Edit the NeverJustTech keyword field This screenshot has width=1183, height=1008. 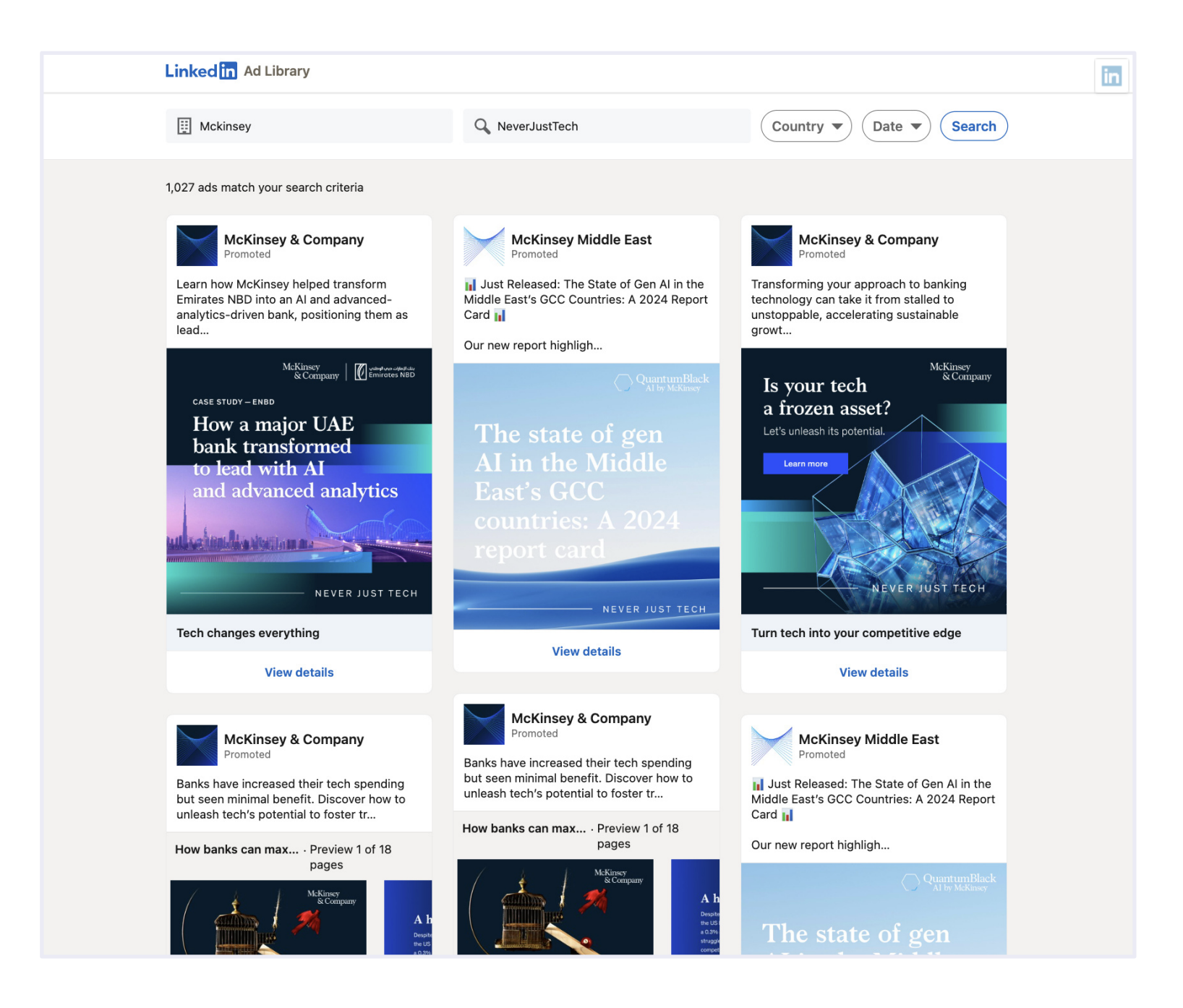click(607, 126)
